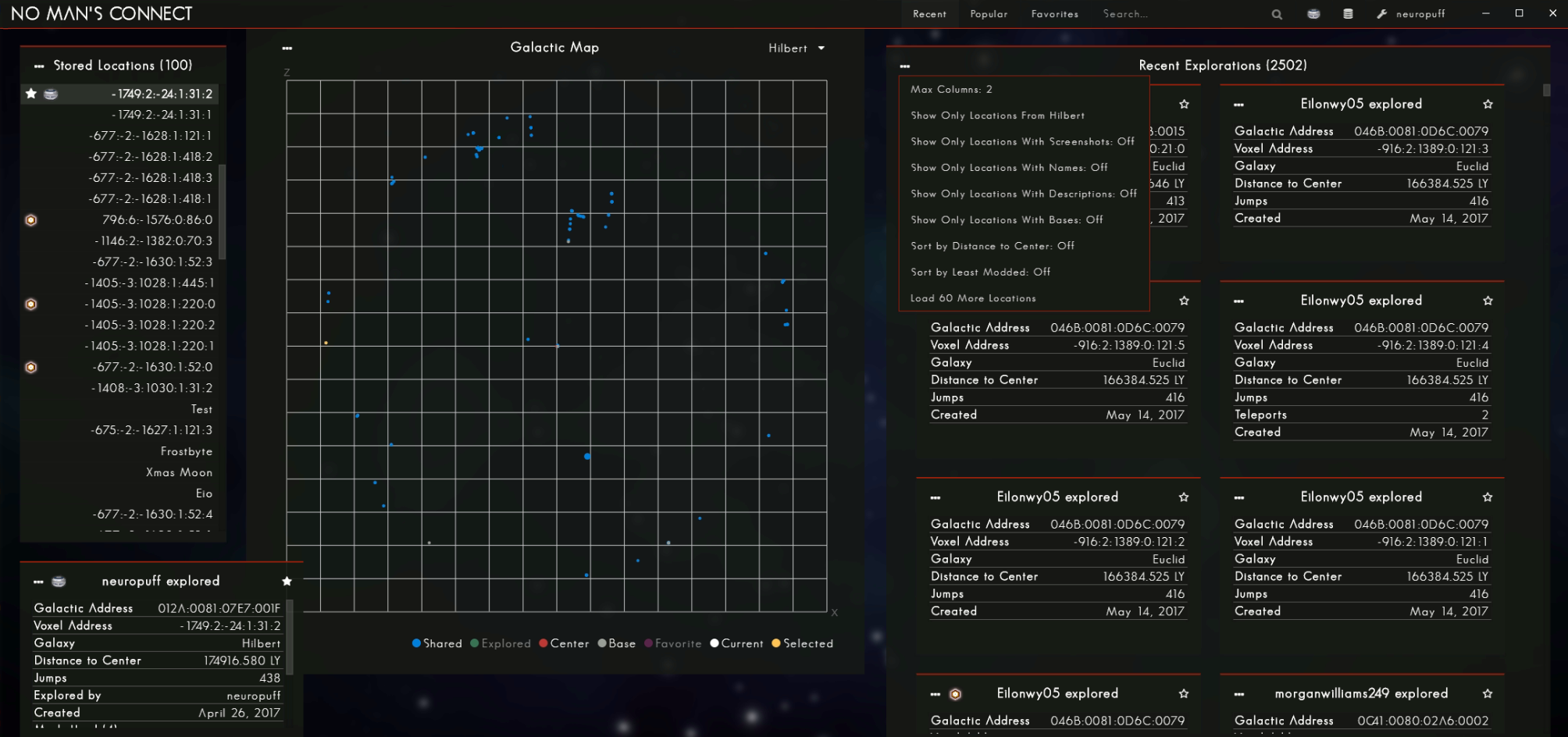Open the database stack icon
The height and width of the screenshot is (737, 1568).
[1348, 14]
